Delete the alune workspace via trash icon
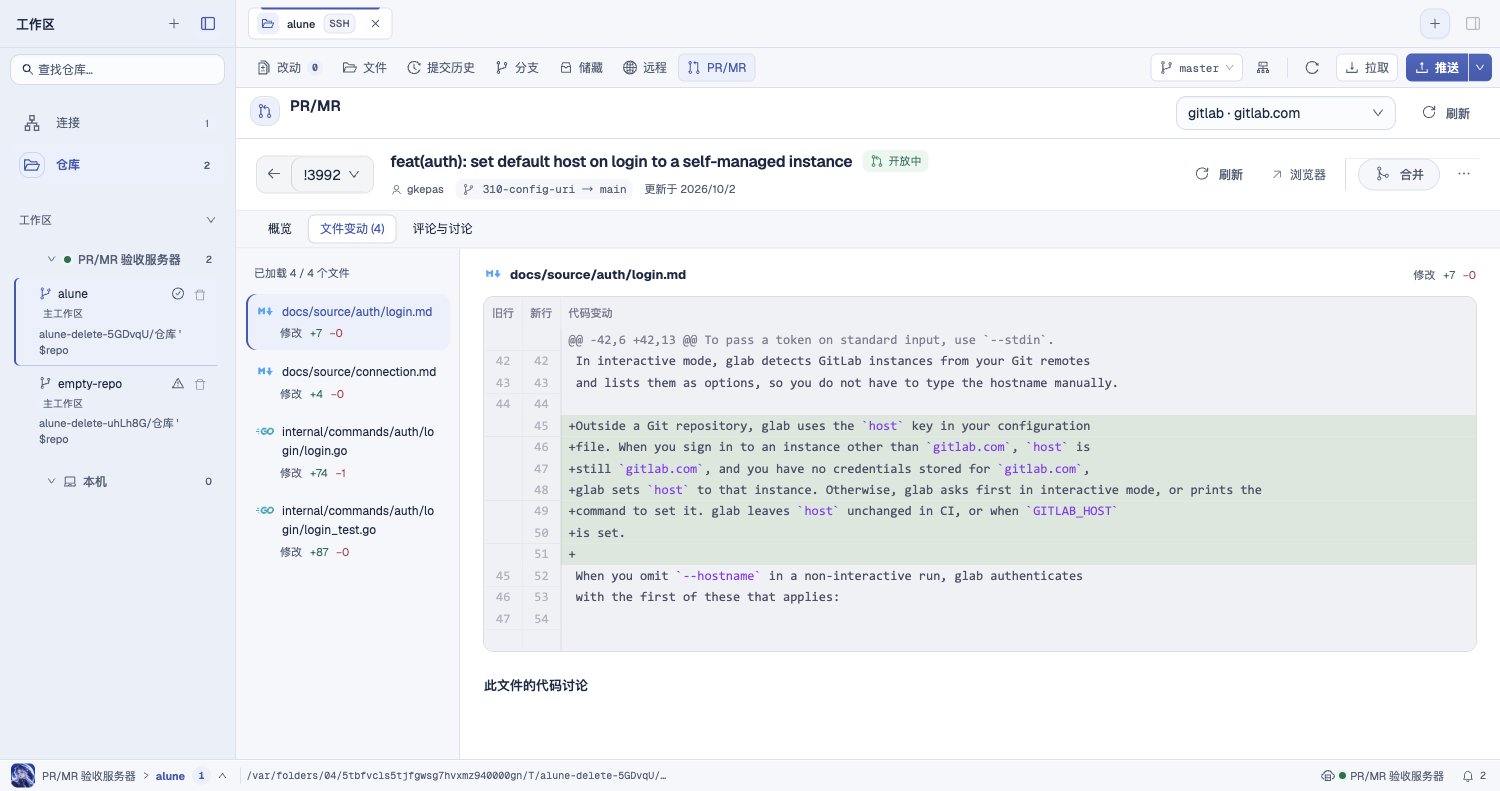1500x791 pixels. click(200, 294)
